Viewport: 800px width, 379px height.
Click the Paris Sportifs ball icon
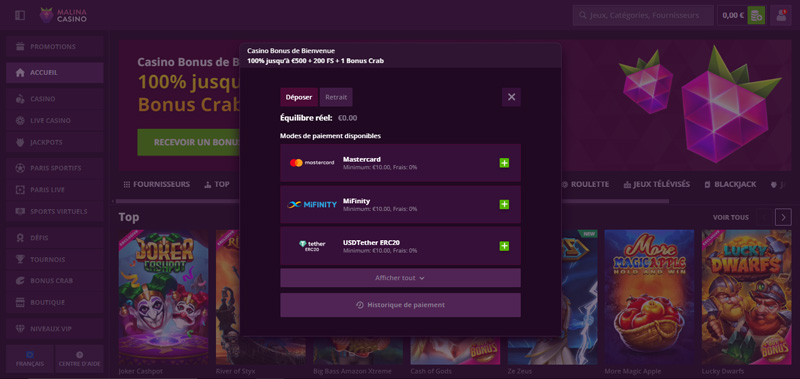[x=20, y=168]
